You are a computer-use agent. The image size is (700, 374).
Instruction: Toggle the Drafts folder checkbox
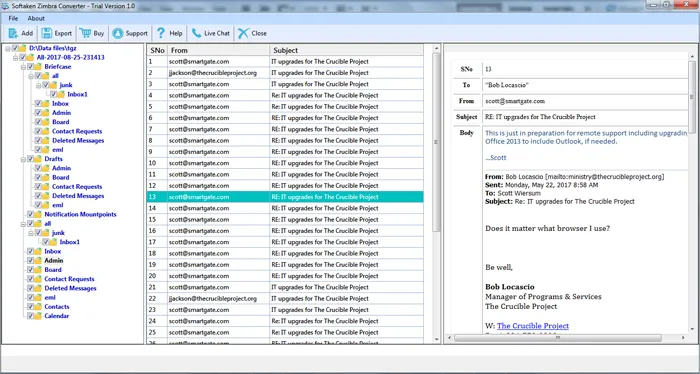pyautogui.click(x=31, y=159)
